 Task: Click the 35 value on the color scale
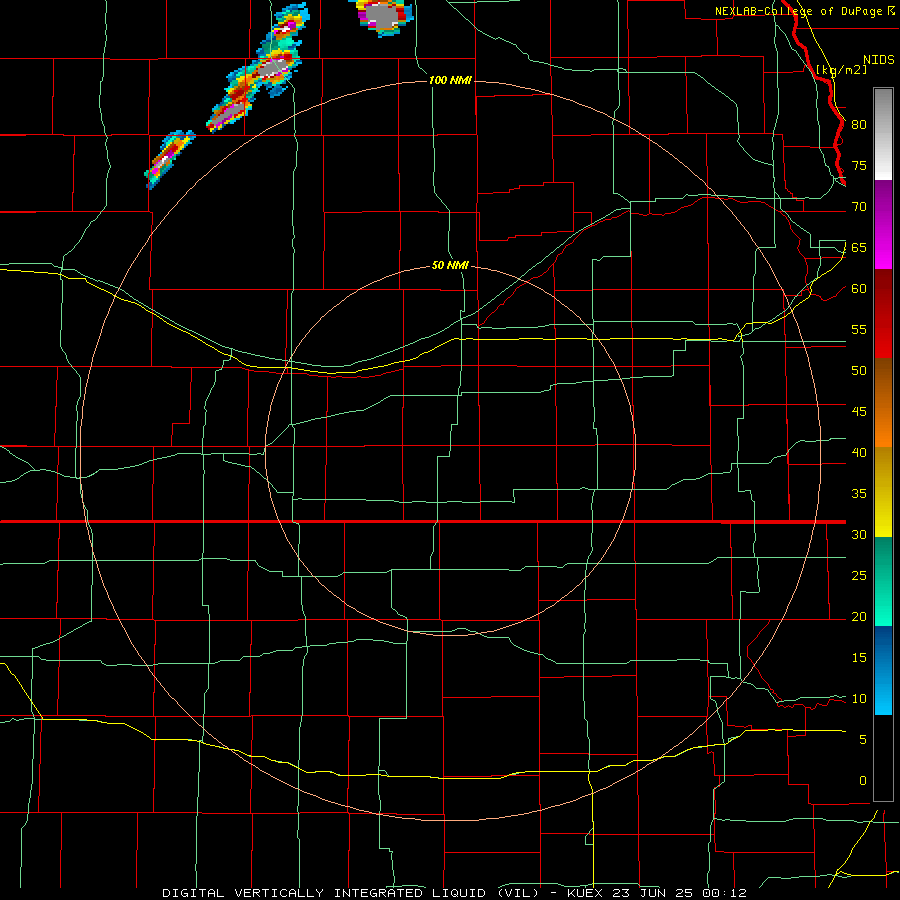859,494
